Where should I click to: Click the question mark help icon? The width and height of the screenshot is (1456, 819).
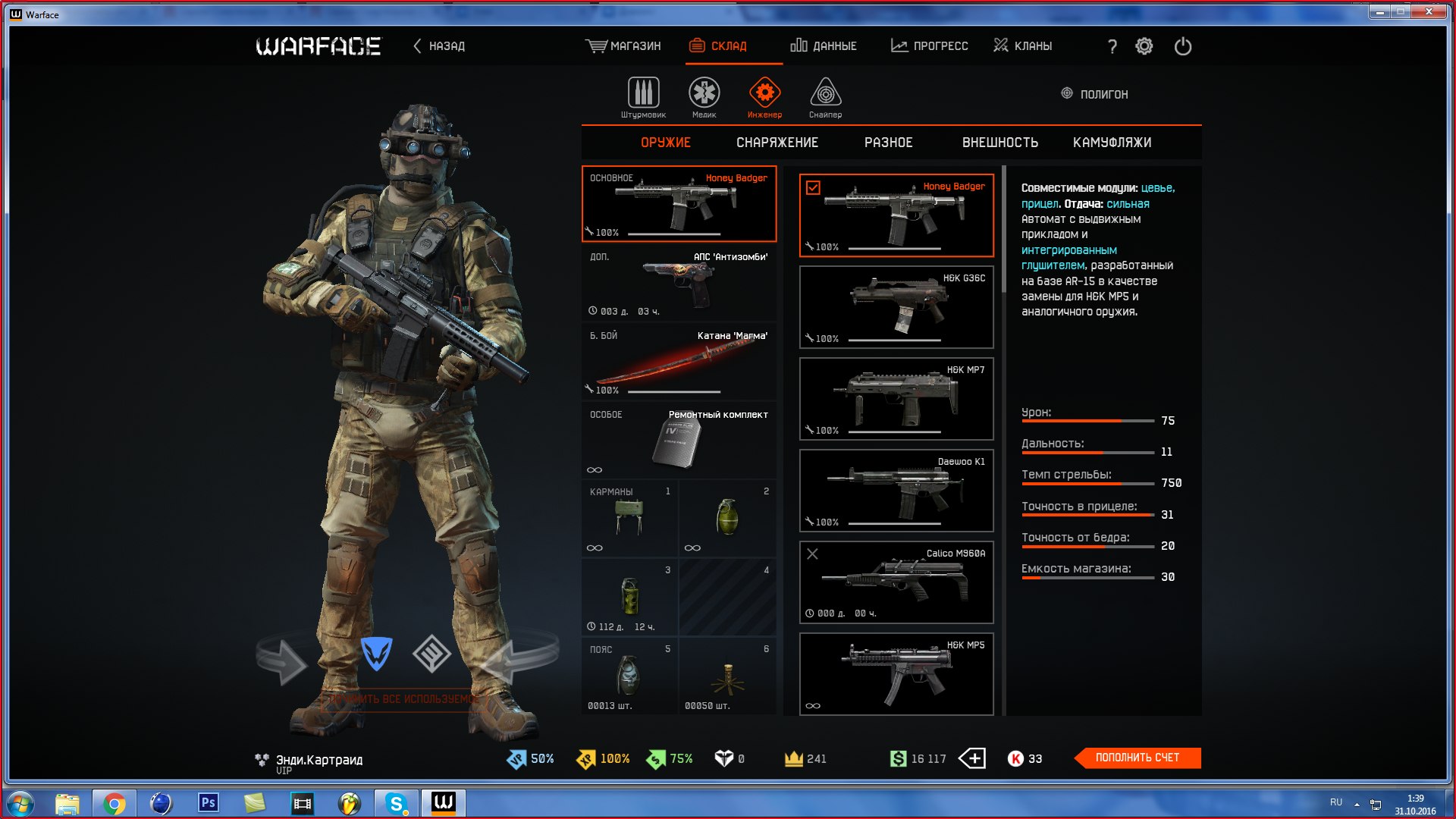click(1112, 47)
